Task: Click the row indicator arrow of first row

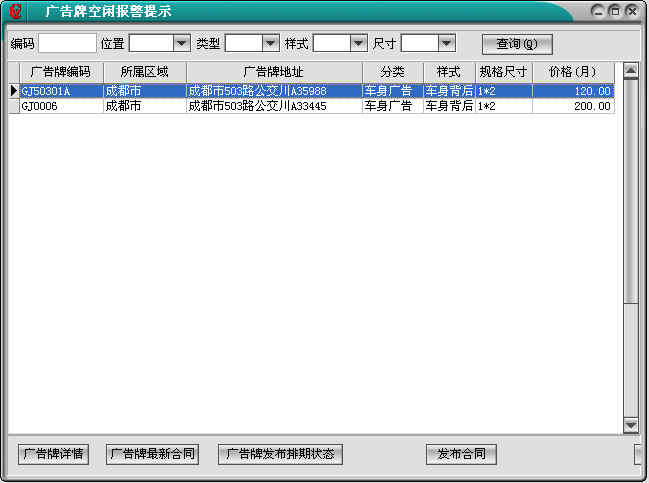Action: click(x=14, y=91)
